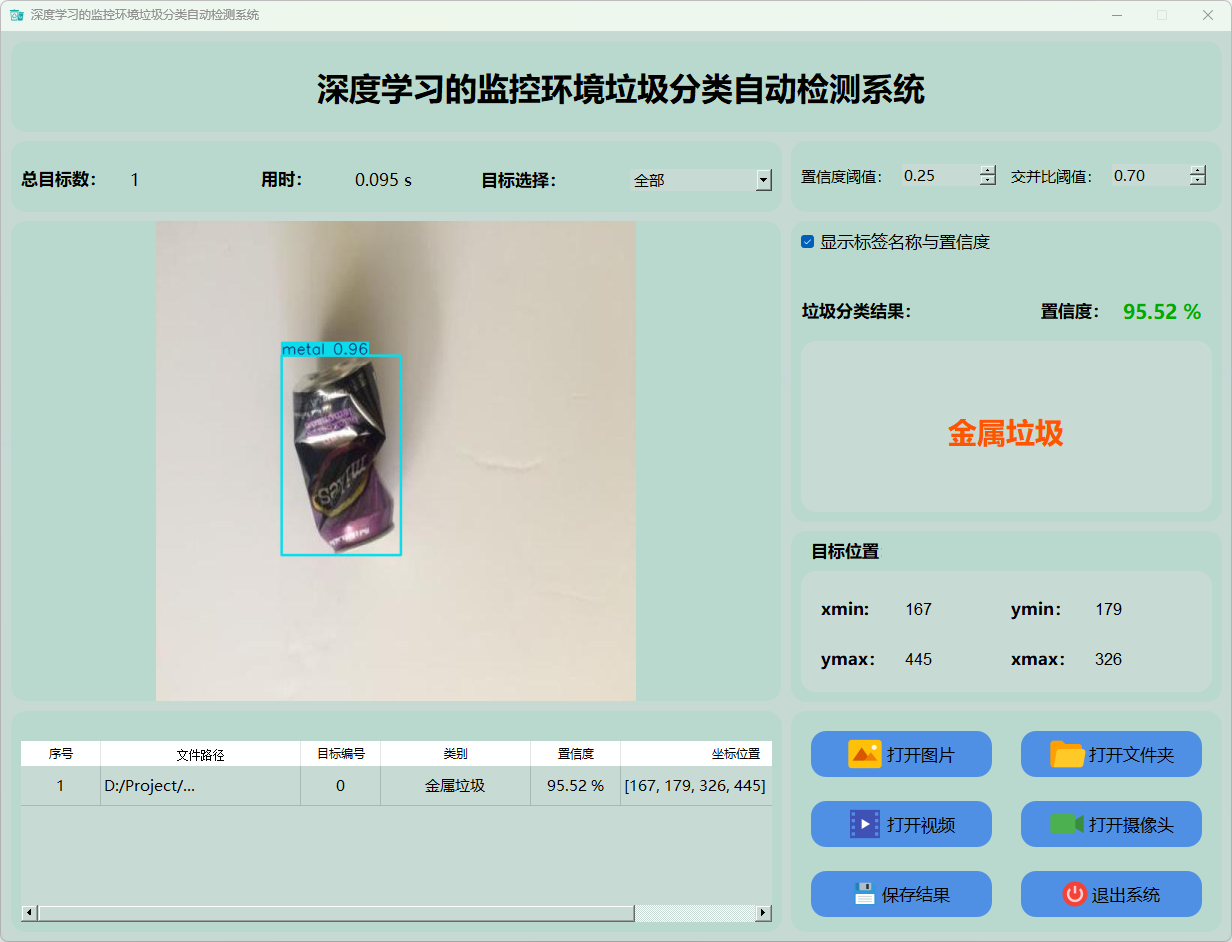Click the 置信度阈值 input field showing 0.25
1232x942 pixels.
click(x=940, y=176)
